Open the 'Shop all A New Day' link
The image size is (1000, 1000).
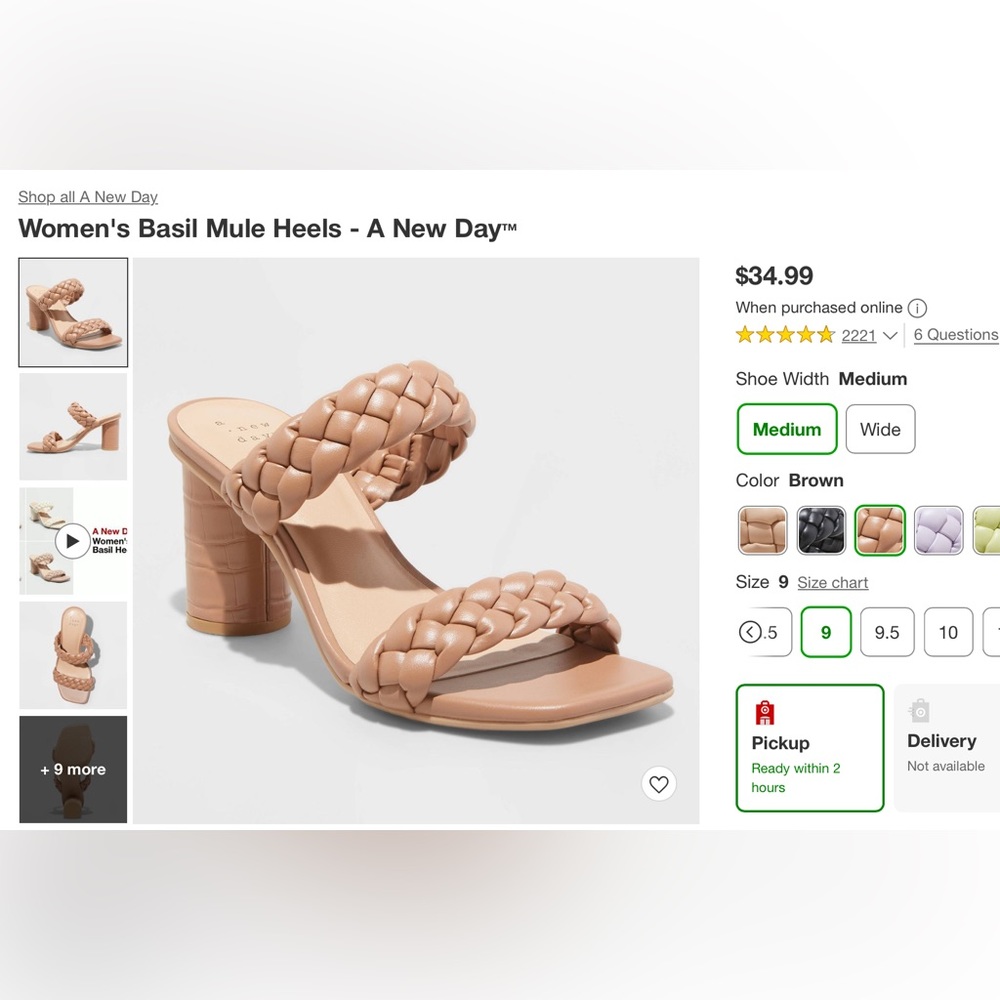coord(88,197)
